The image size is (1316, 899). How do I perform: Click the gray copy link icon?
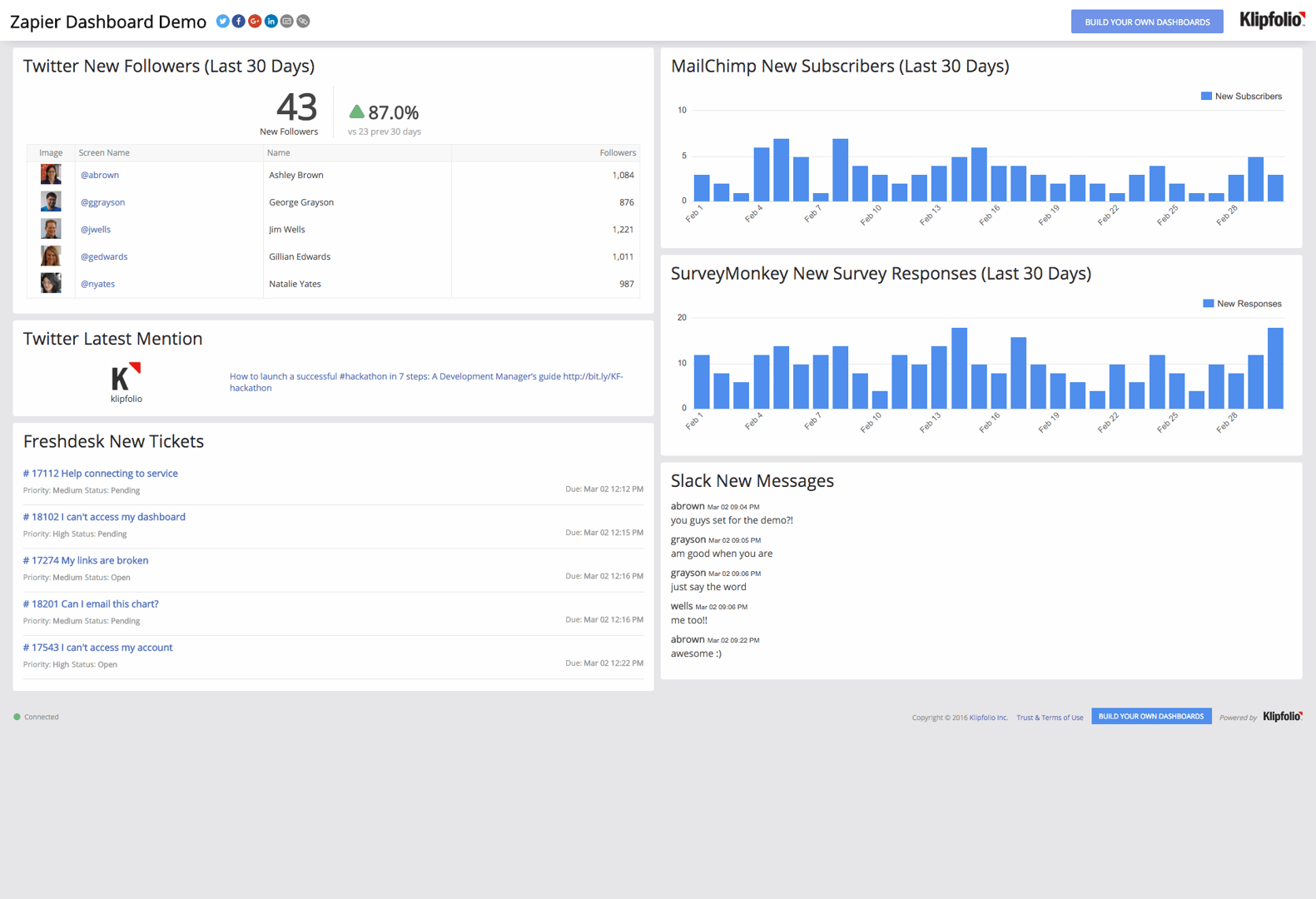pos(303,21)
